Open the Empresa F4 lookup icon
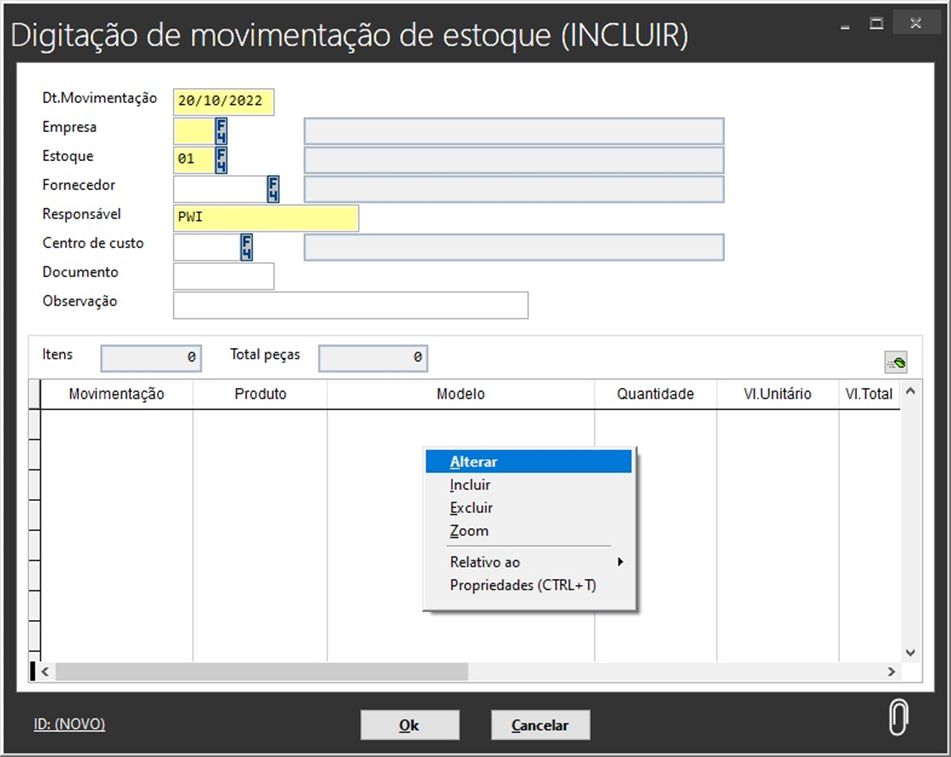 pos(221,130)
